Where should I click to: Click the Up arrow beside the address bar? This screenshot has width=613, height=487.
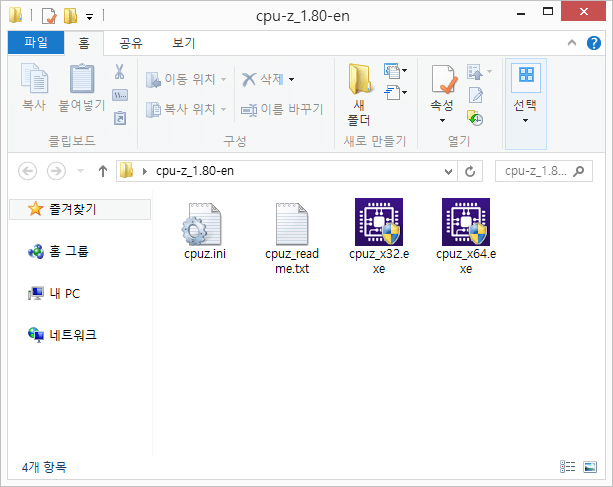coord(102,170)
